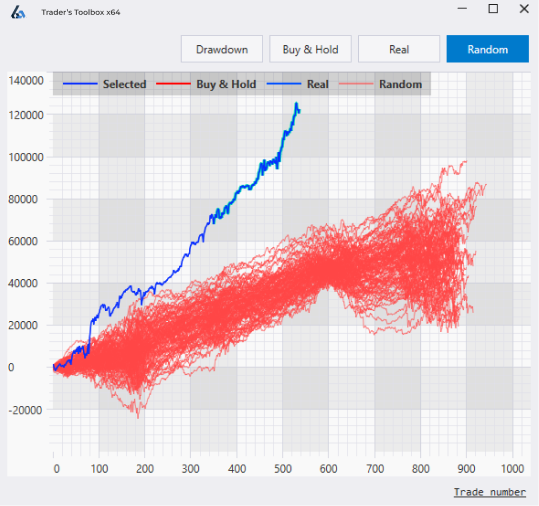Click the blue Real legend line swatch
This screenshot has width=539, height=506.
tap(284, 84)
